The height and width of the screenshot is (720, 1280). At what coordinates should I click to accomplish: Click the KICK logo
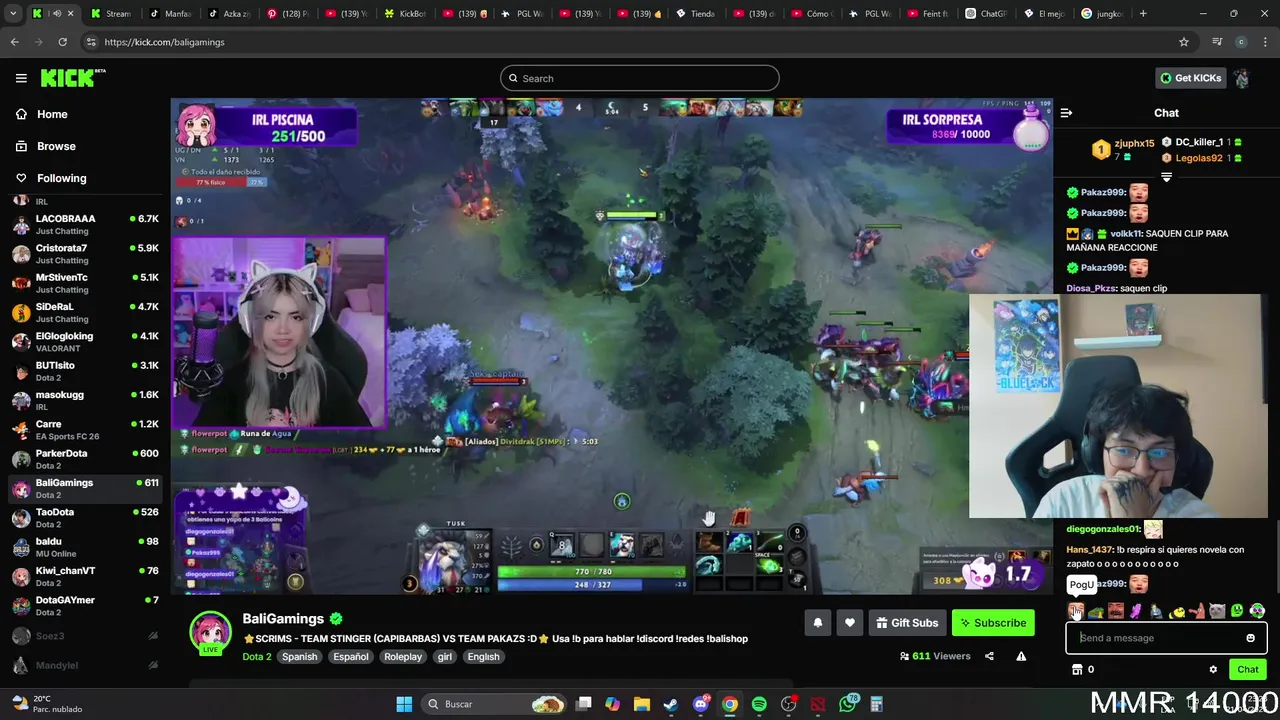[x=73, y=78]
